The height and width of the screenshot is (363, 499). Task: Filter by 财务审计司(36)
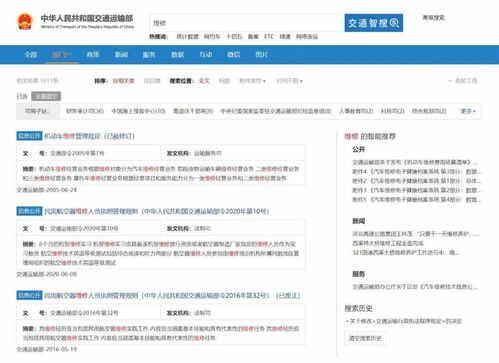pos(85,111)
